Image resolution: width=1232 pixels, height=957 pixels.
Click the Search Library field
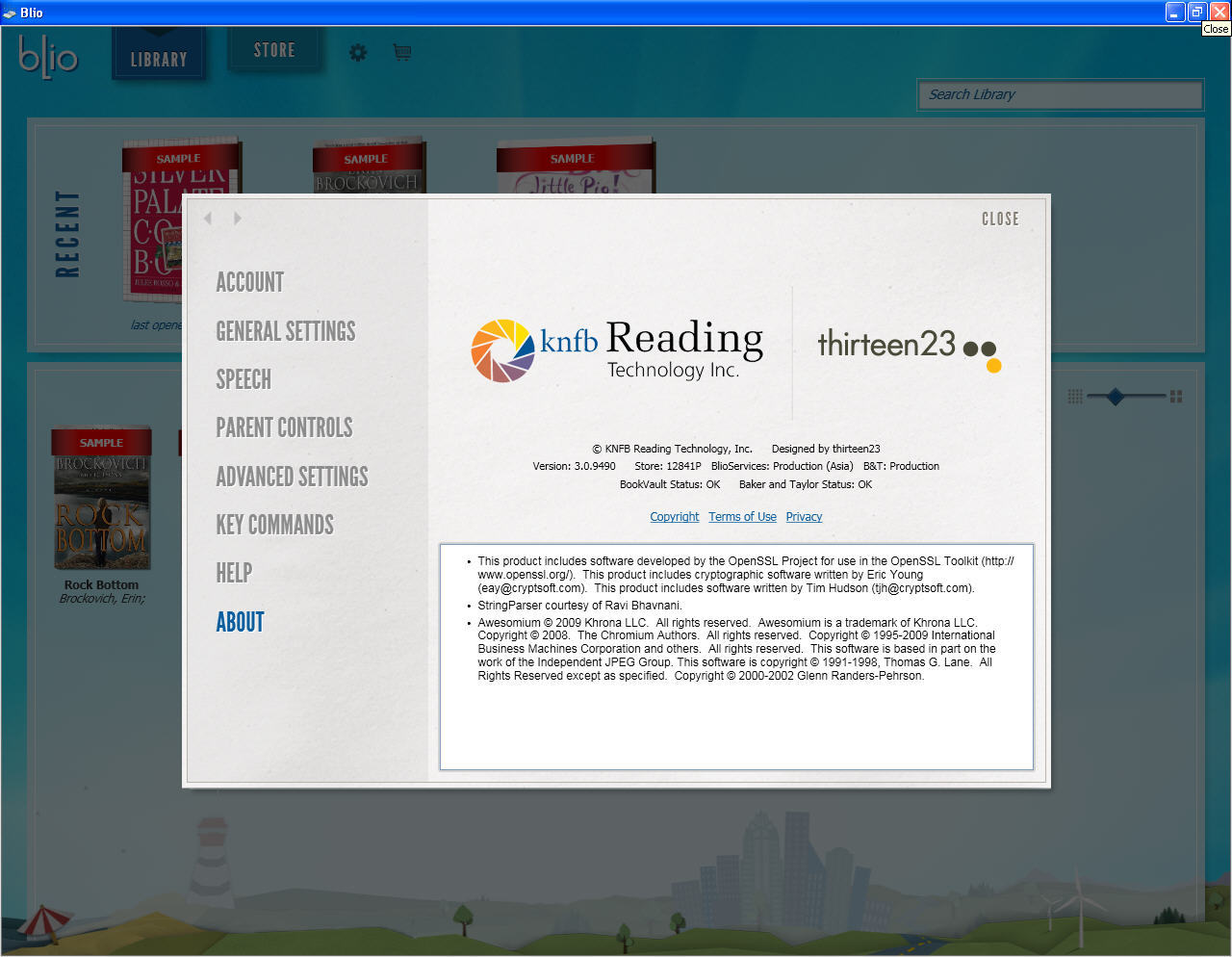(x=1059, y=94)
